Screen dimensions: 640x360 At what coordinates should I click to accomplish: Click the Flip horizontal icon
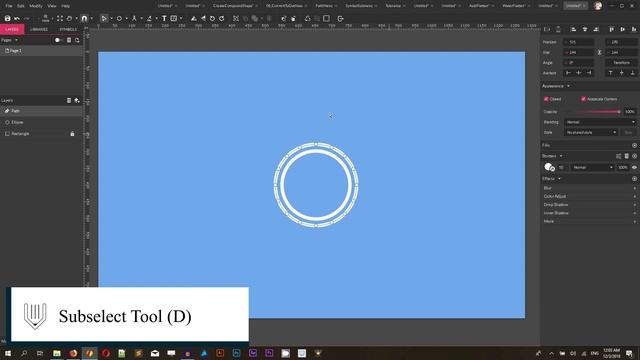[203, 18]
